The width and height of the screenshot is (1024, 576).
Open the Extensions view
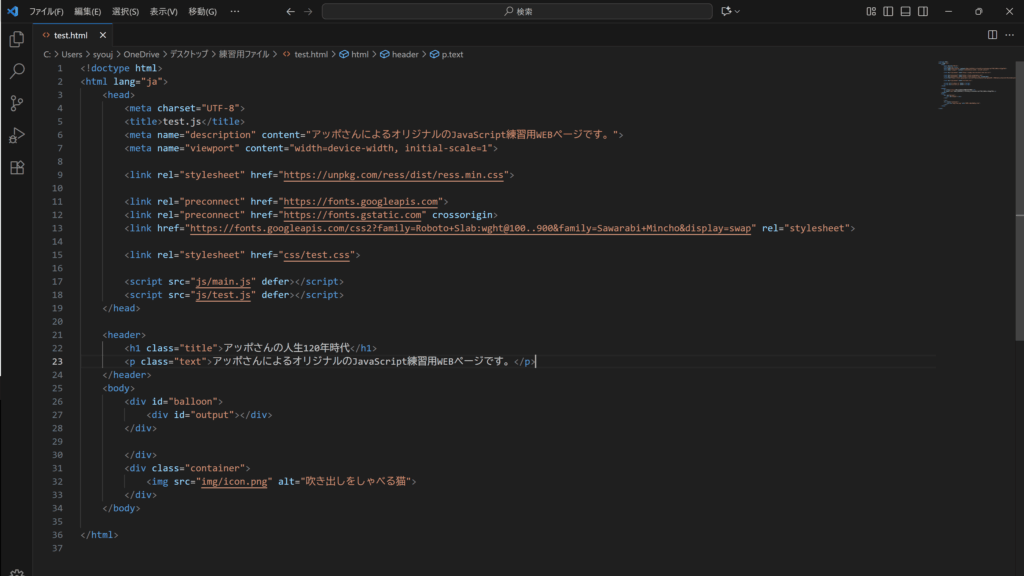pyautogui.click(x=16, y=167)
